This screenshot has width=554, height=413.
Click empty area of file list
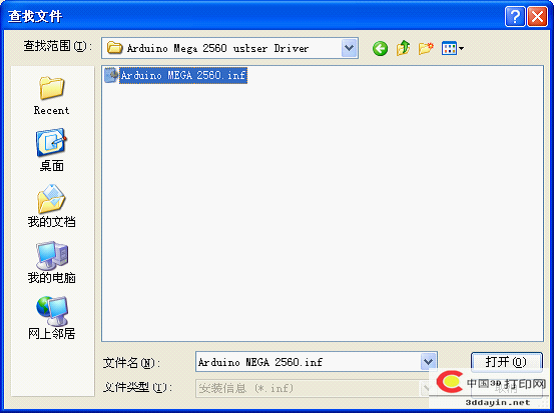[322, 212]
